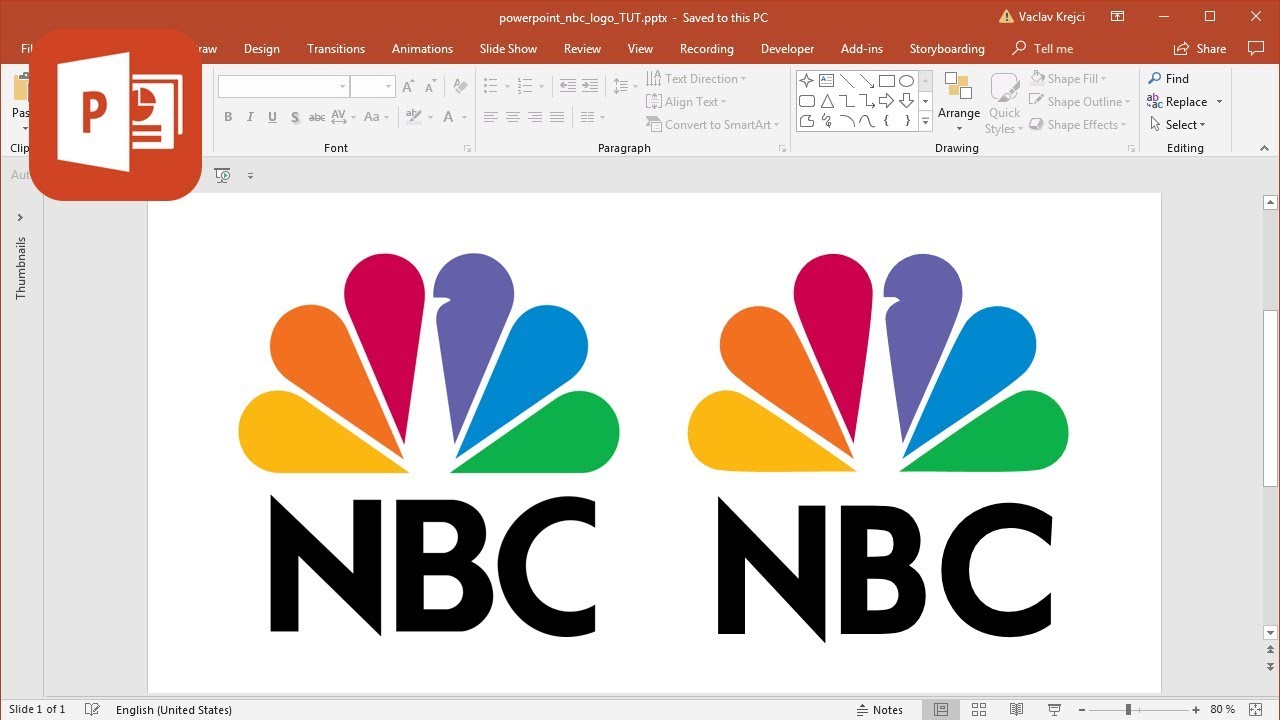
Task: Click Zoom Out minus button
Action: (1081, 709)
